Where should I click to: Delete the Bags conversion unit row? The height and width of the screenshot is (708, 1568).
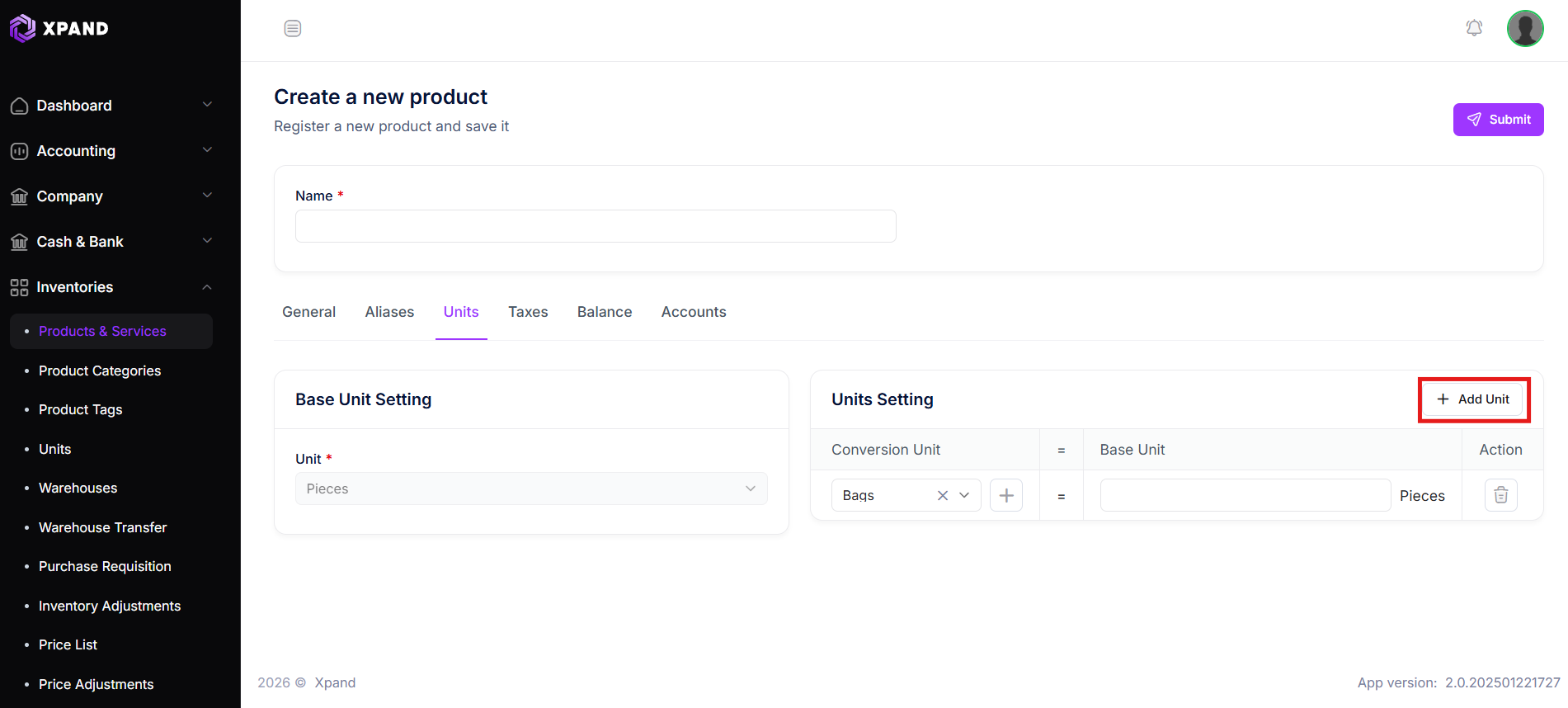click(1501, 495)
